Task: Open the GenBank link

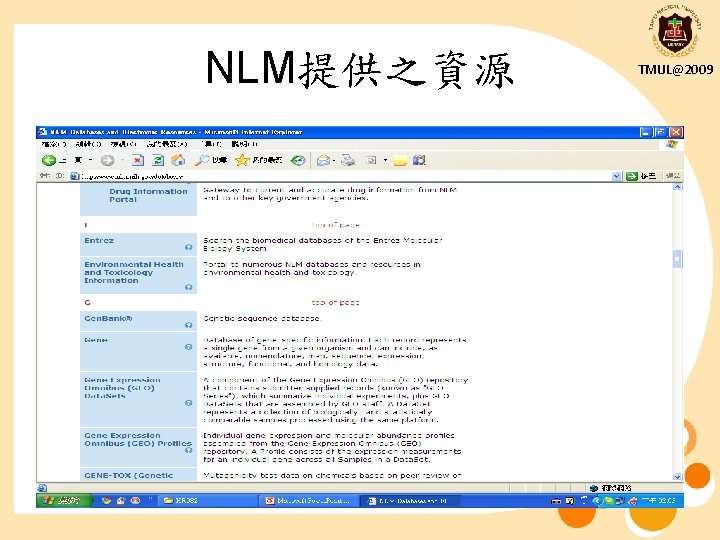Action: (108, 318)
